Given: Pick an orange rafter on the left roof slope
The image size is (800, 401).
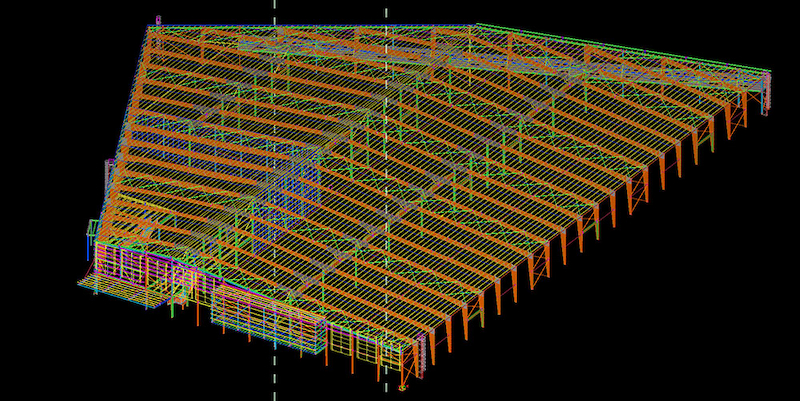Looking at the screenshot, I should pos(200,120).
